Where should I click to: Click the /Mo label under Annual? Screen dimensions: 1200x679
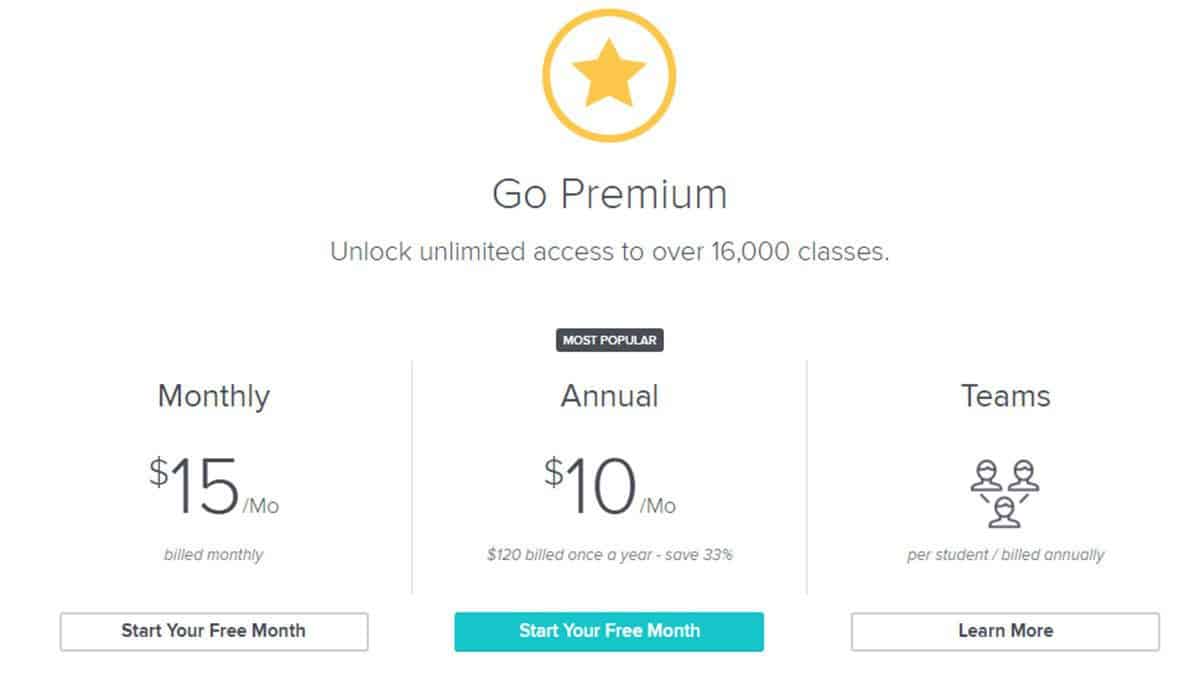coord(658,506)
